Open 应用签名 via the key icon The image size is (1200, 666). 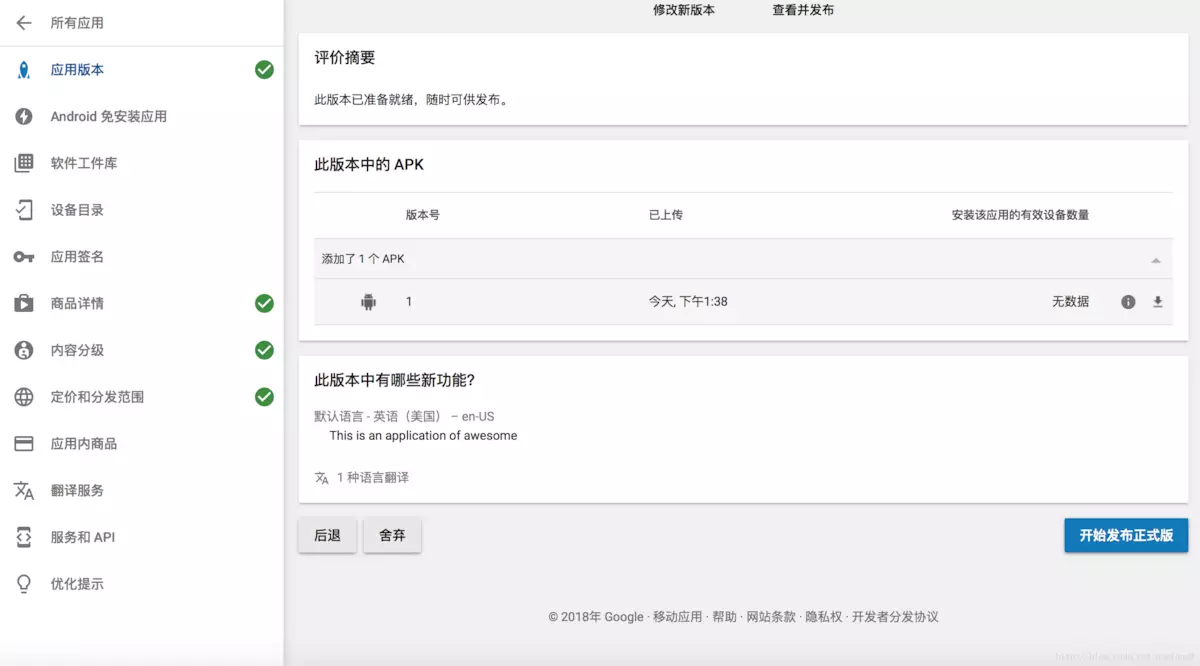(x=24, y=256)
